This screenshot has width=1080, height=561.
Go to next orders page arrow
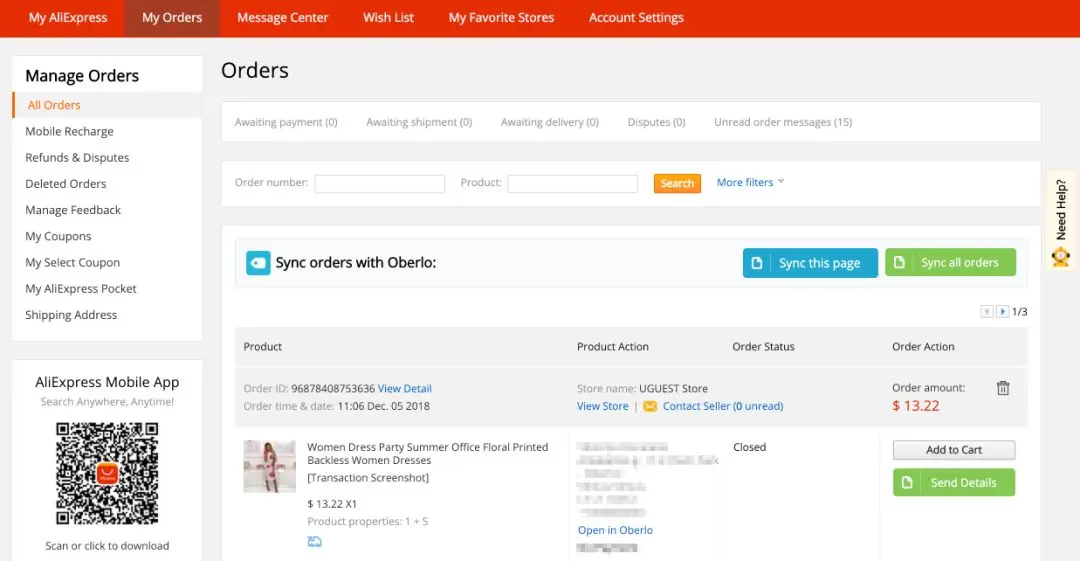(x=1002, y=312)
